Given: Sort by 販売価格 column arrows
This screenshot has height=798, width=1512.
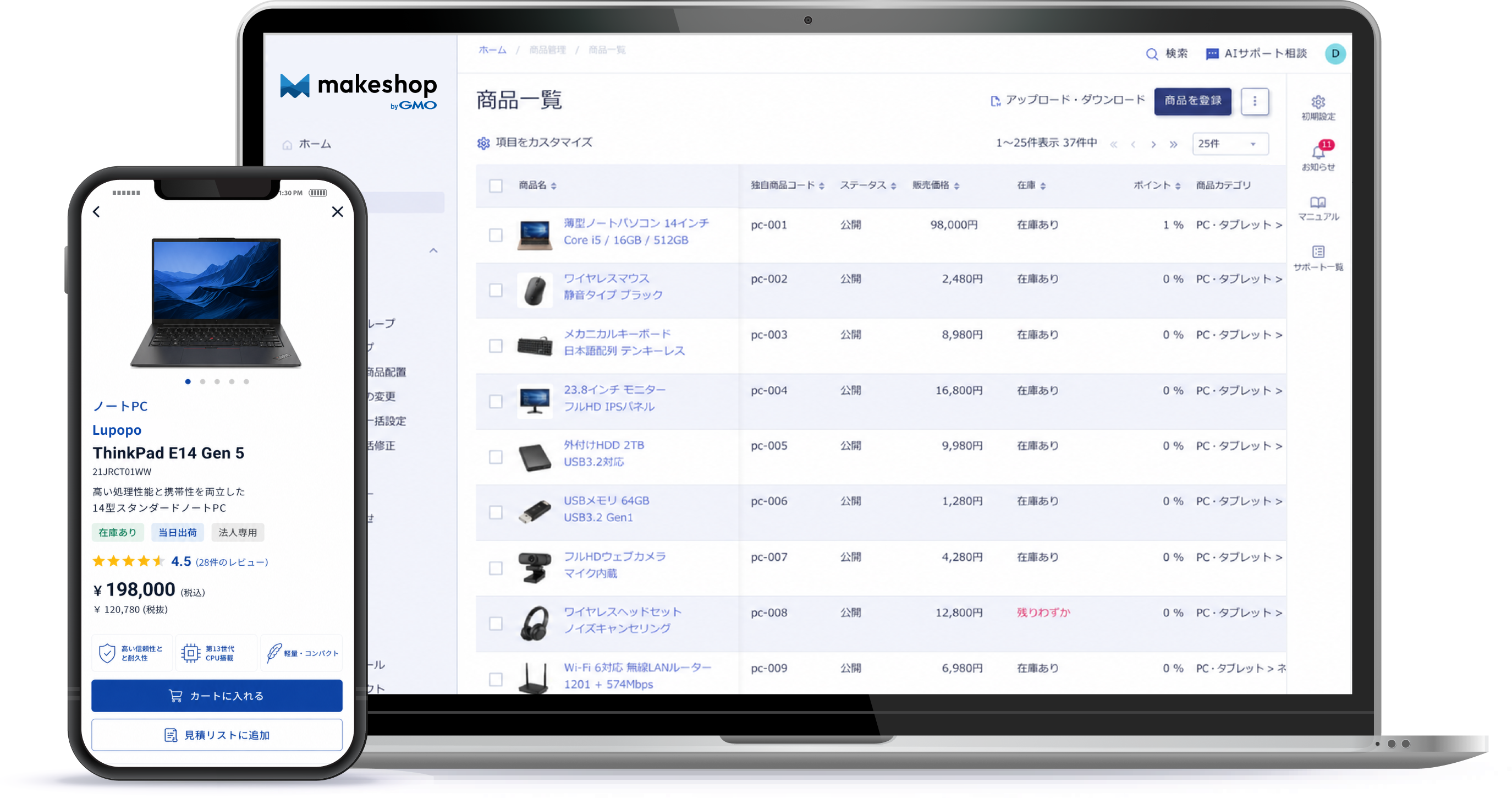Looking at the screenshot, I should (956, 185).
